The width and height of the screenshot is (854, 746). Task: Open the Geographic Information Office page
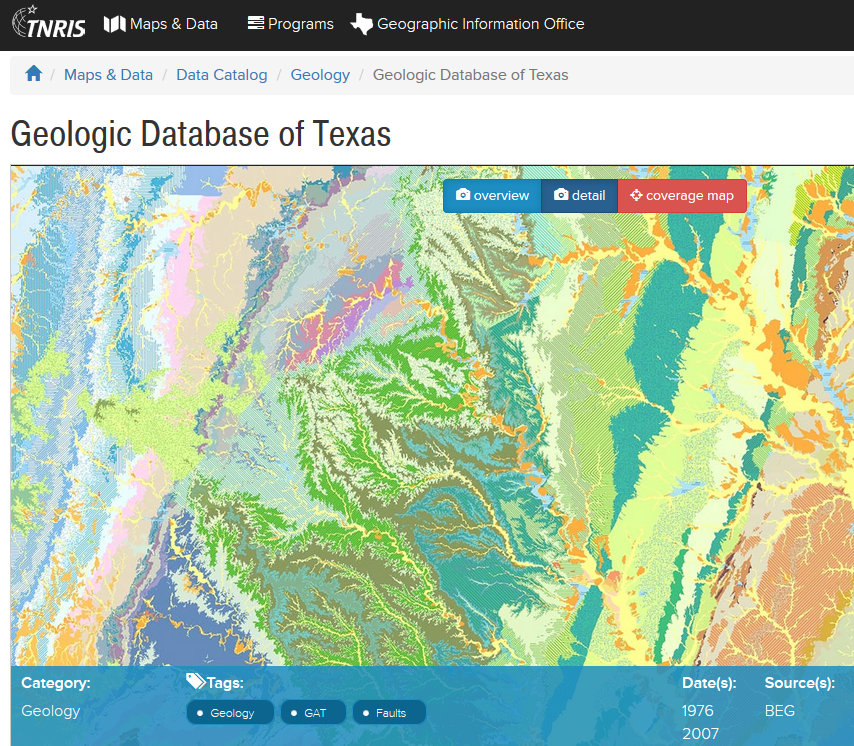(x=480, y=23)
